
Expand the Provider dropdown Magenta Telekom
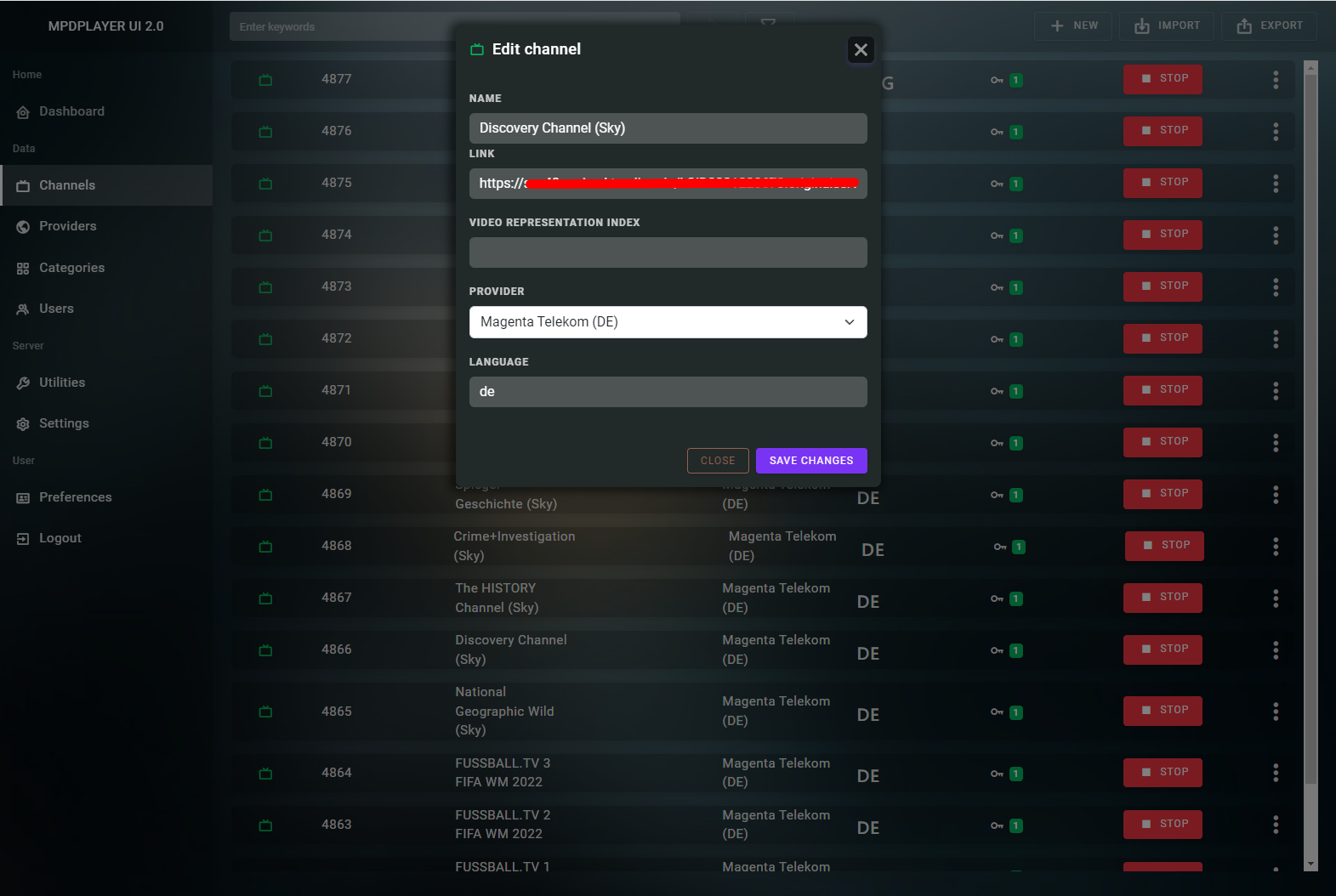click(x=668, y=322)
